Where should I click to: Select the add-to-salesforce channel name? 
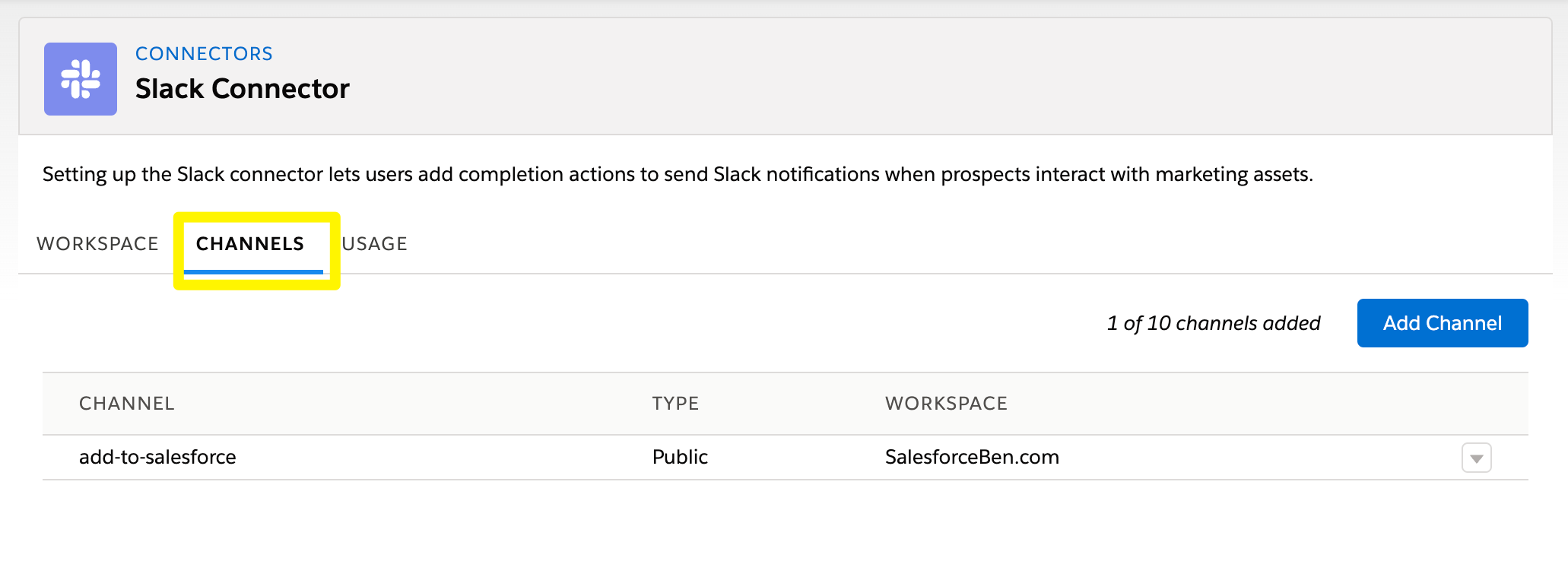point(157,457)
